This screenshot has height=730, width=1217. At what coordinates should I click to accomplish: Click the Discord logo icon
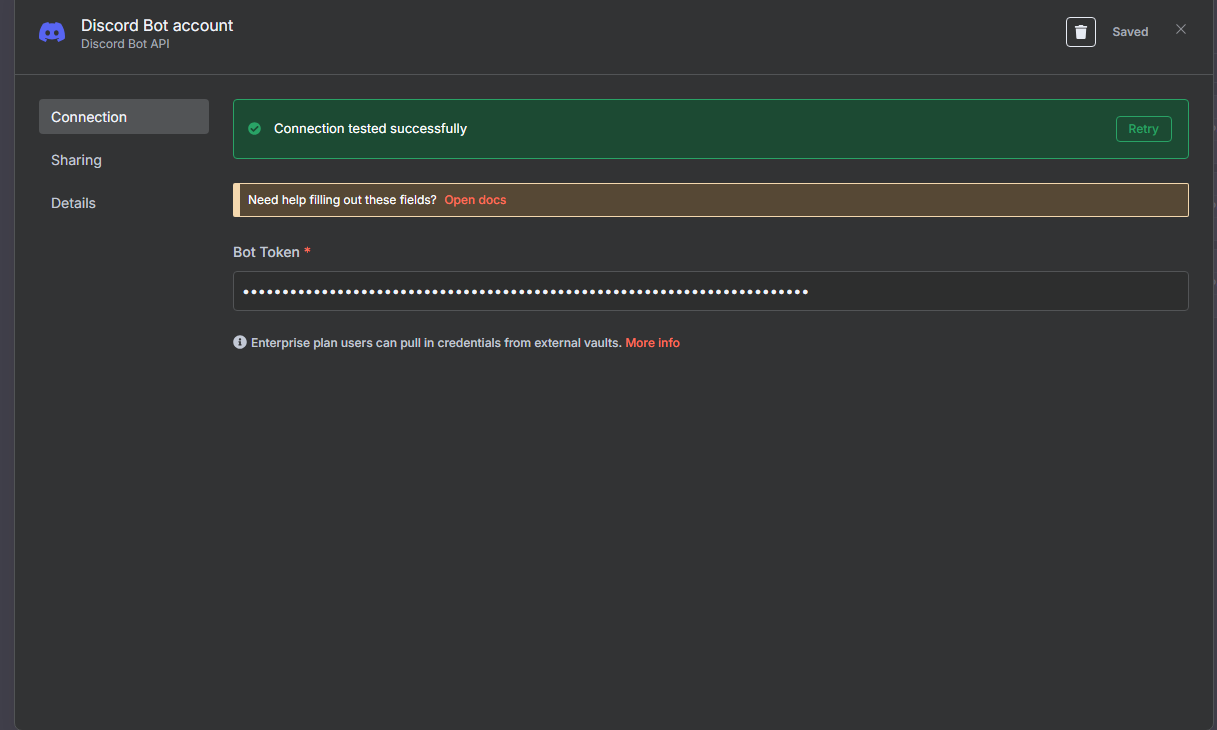52,33
